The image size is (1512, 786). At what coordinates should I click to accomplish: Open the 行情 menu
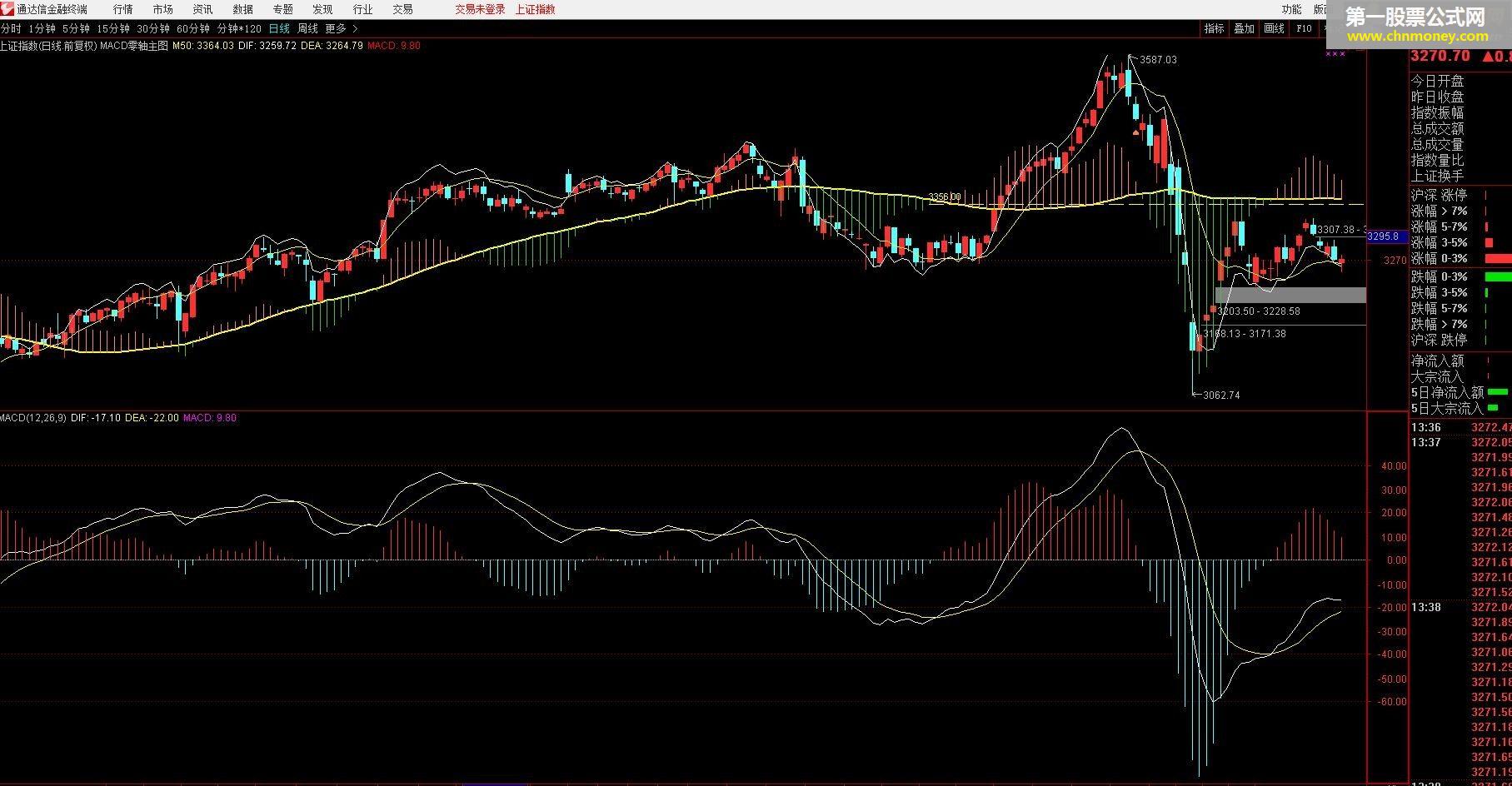(122, 9)
